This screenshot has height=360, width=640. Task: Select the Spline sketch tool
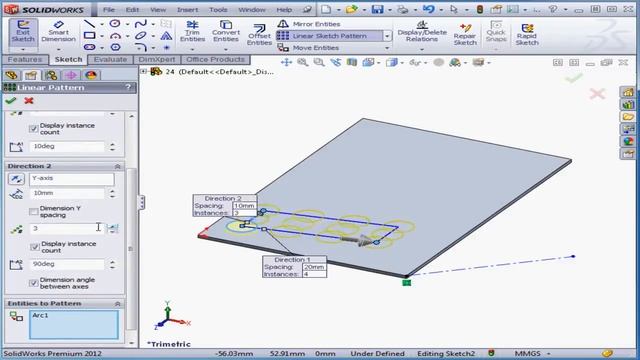(140, 24)
